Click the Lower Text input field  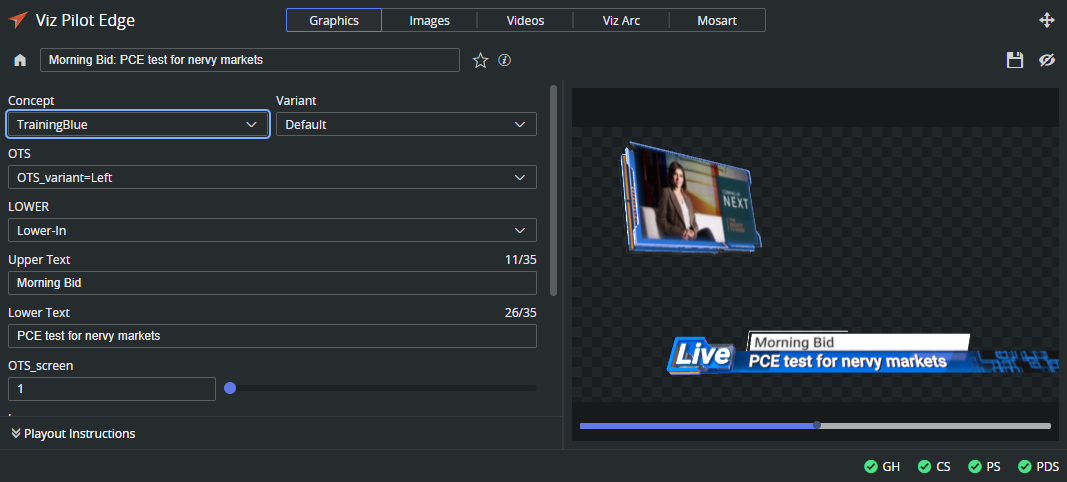[x=272, y=336]
